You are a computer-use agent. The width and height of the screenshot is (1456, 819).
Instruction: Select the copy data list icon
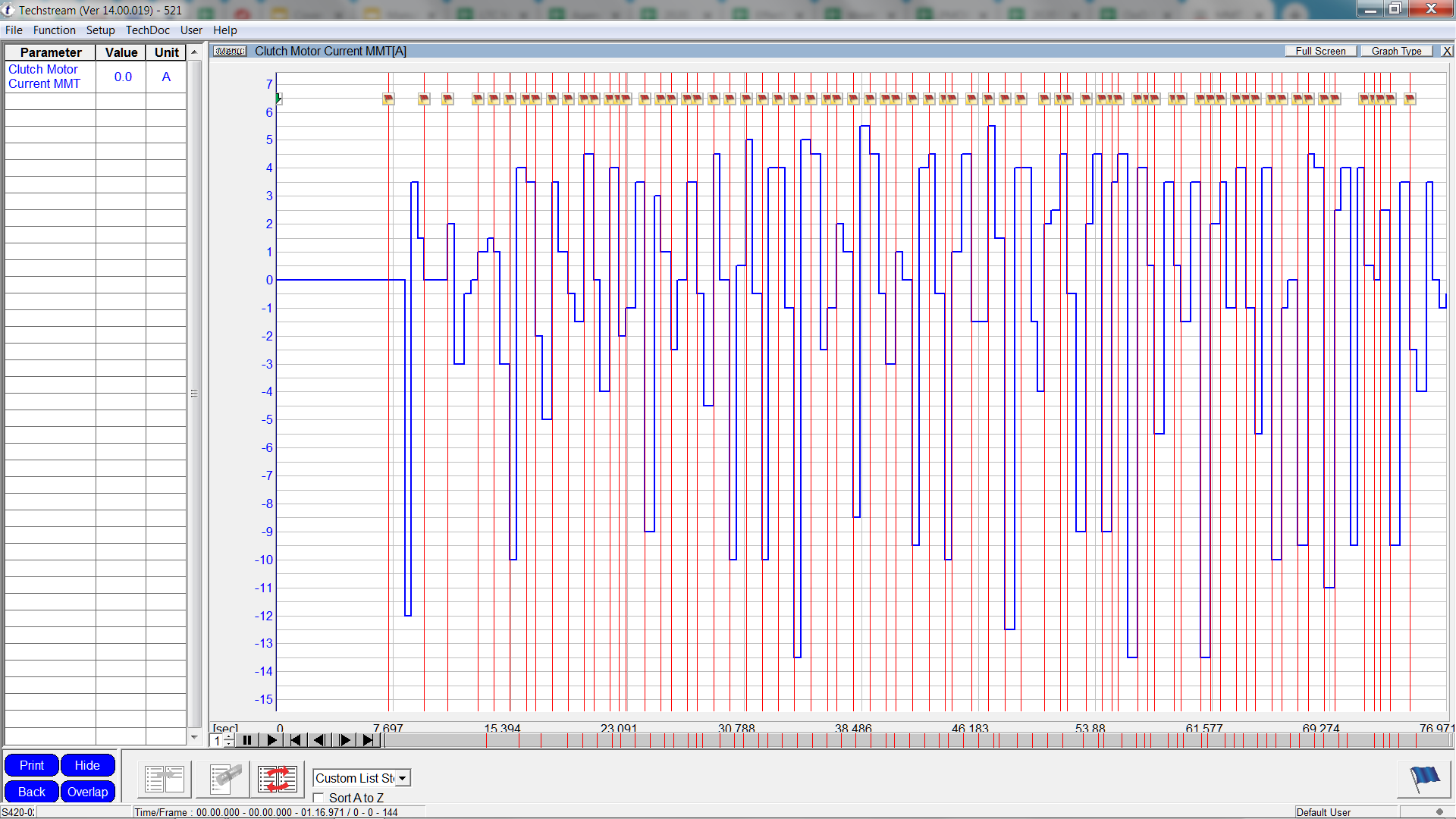point(163,779)
